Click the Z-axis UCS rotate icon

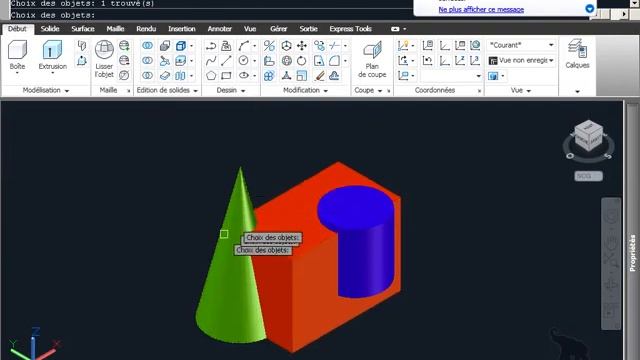pos(460,61)
